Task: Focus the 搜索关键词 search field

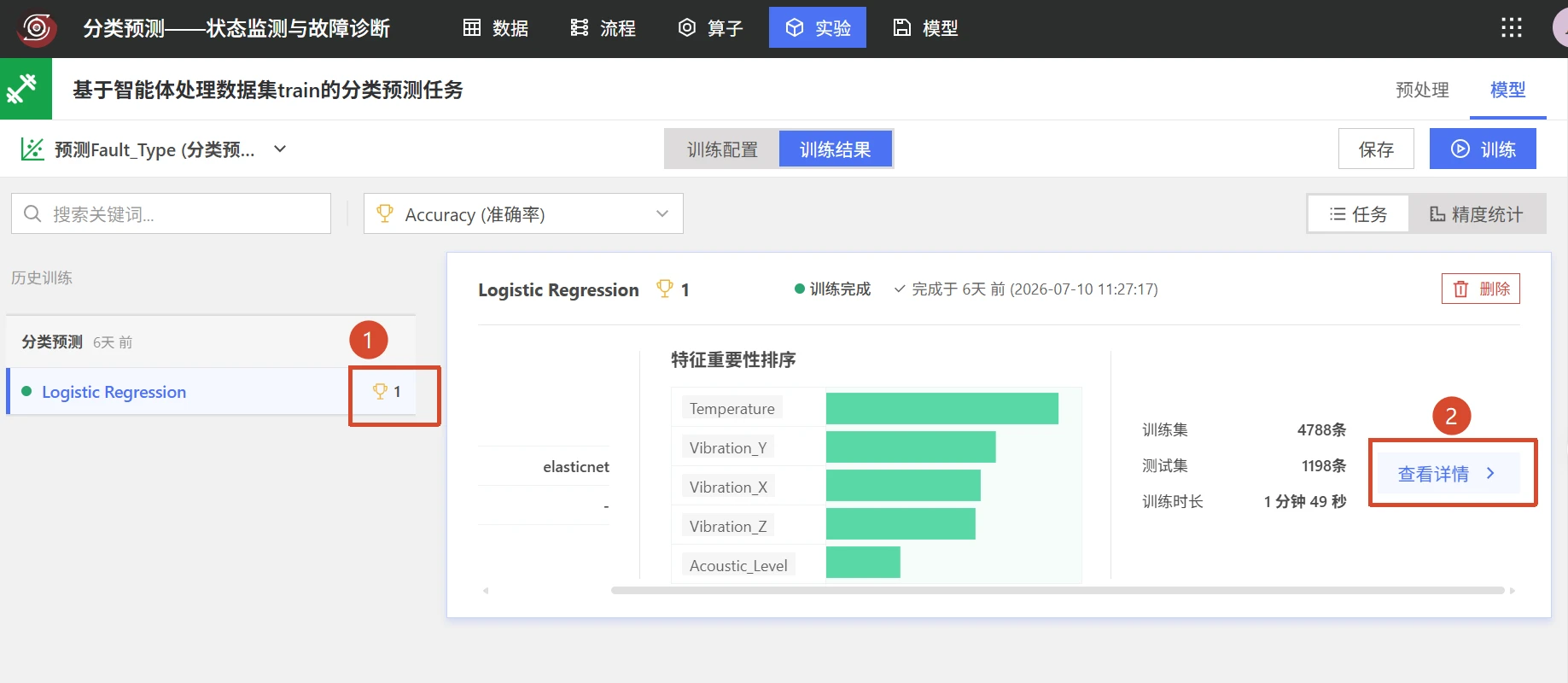Action: 171,213
